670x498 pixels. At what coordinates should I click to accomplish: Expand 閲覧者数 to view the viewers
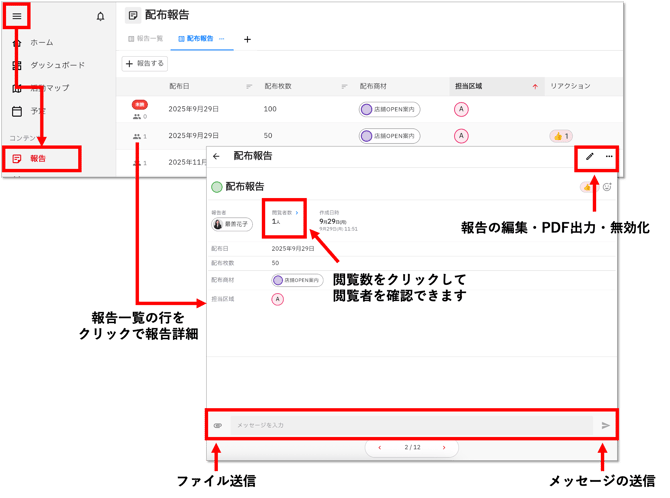pyautogui.click(x=281, y=213)
